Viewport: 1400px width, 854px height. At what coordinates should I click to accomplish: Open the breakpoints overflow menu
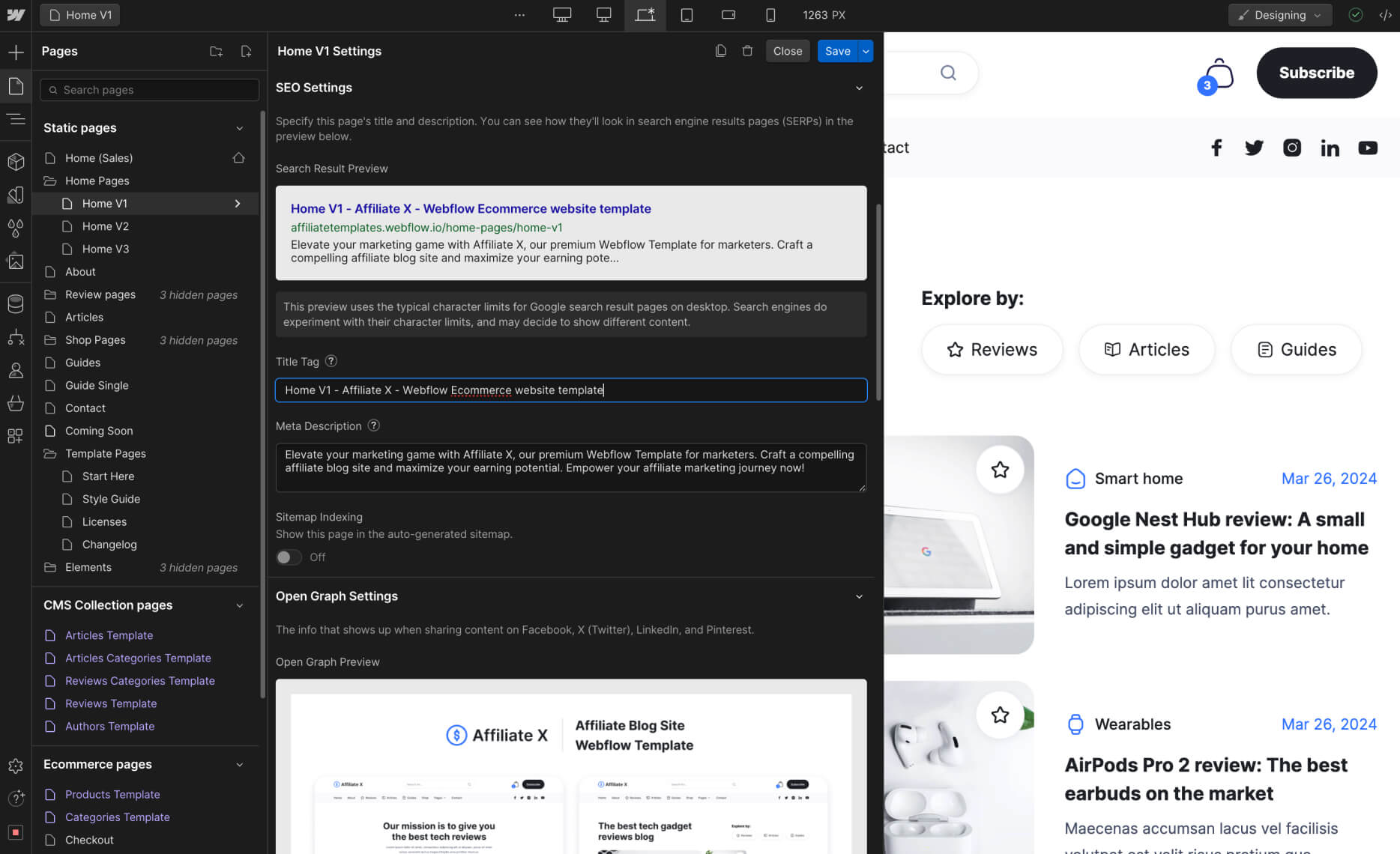coord(519,15)
